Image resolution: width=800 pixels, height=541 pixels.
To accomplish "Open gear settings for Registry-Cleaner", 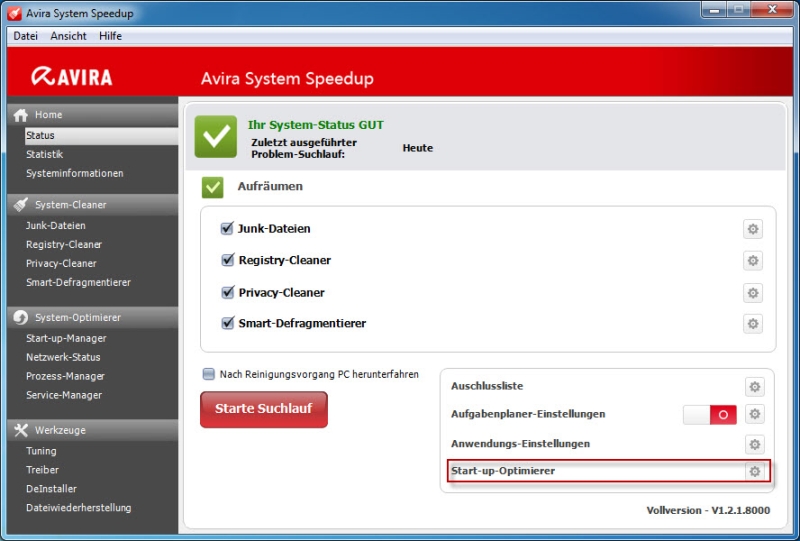I will click(753, 261).
